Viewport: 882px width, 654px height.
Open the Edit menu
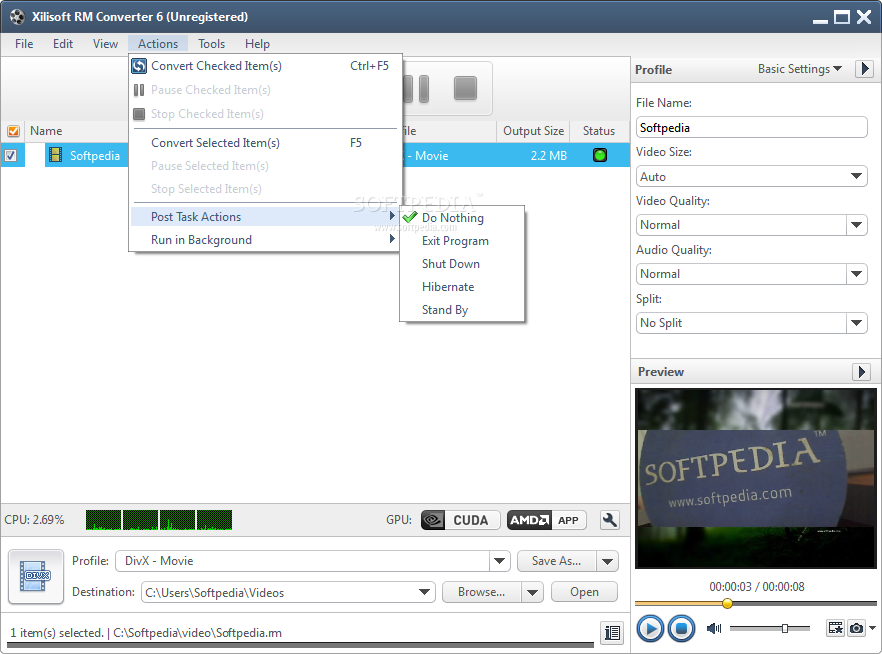63,43
